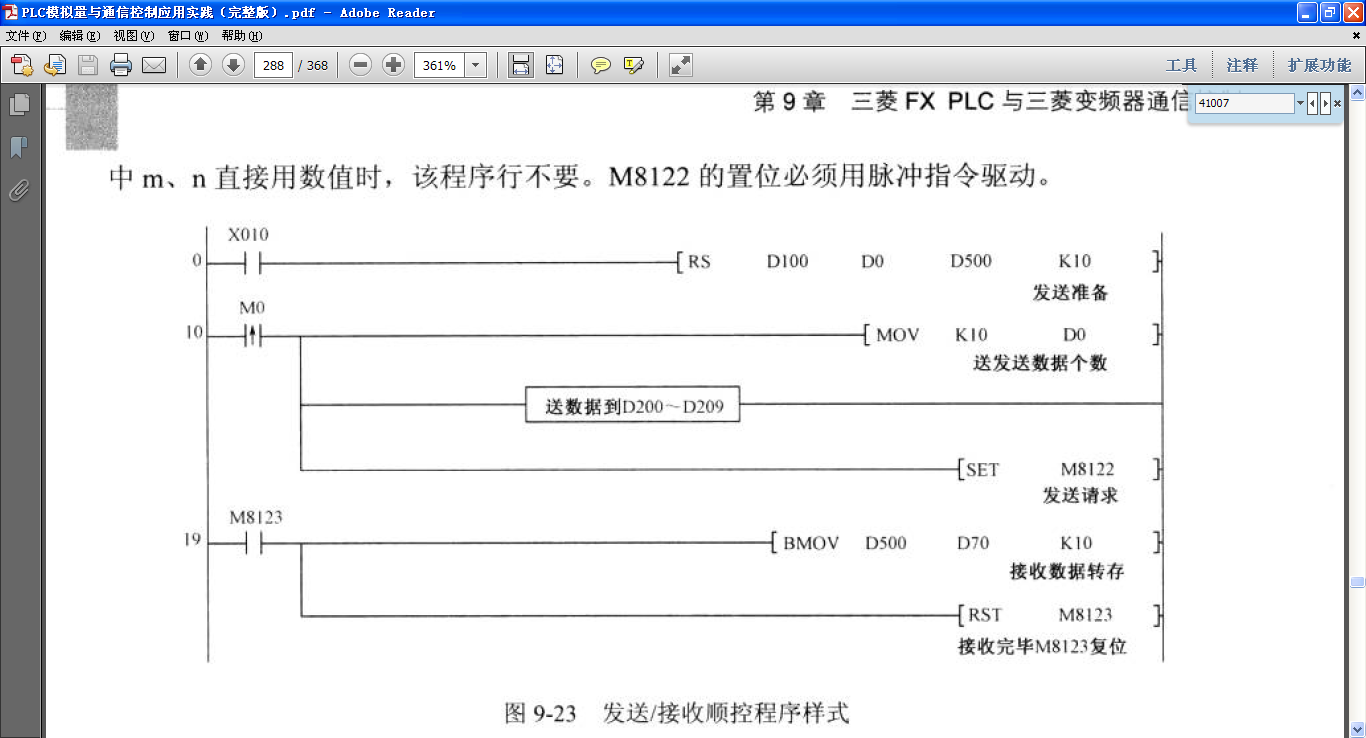Open the 注释 pane
1366x738 pixels.
[x=1242, y=66]
